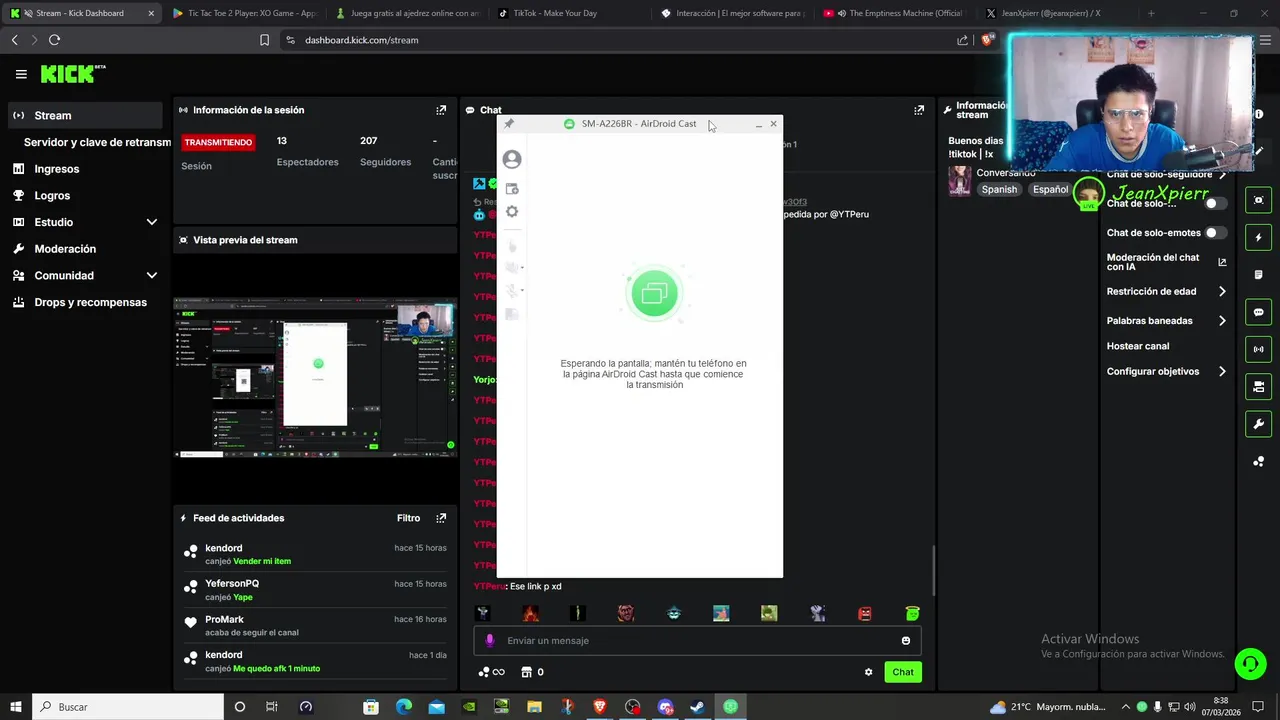
Task: Click the Enviar un mensaje field
Action: [697, 641]
